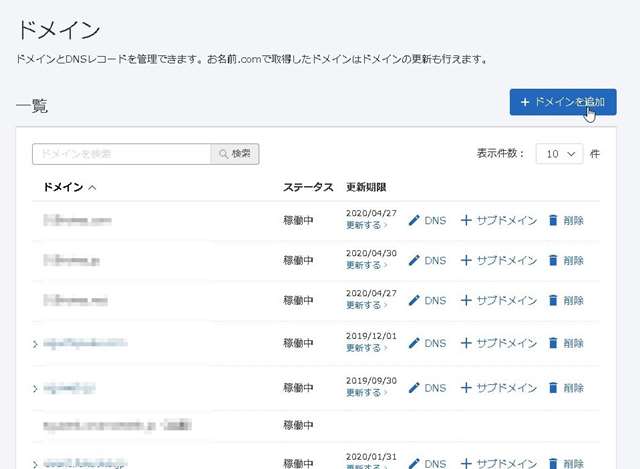Expand the domain row dated 2019/12/01

35,344
